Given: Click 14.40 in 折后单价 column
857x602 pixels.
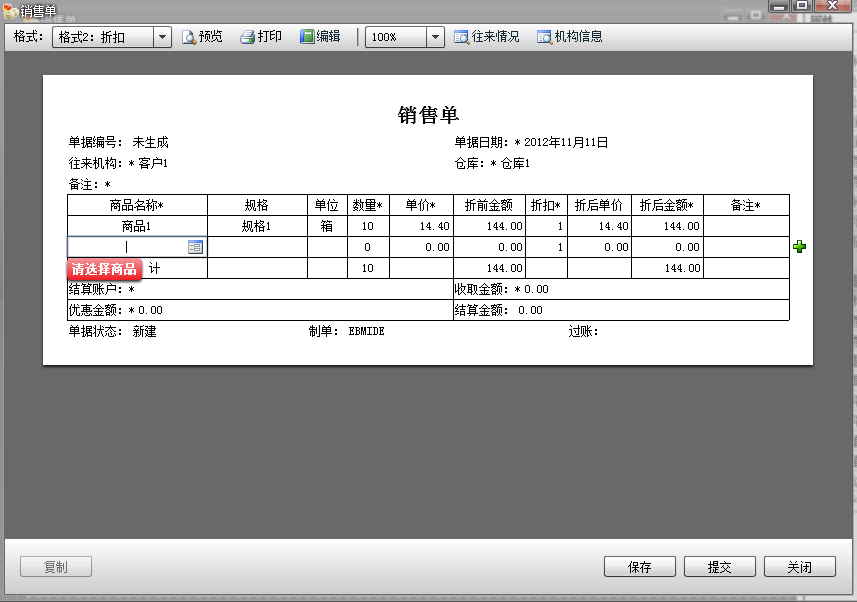Looking at the screenshot, I should click(600, 226).
